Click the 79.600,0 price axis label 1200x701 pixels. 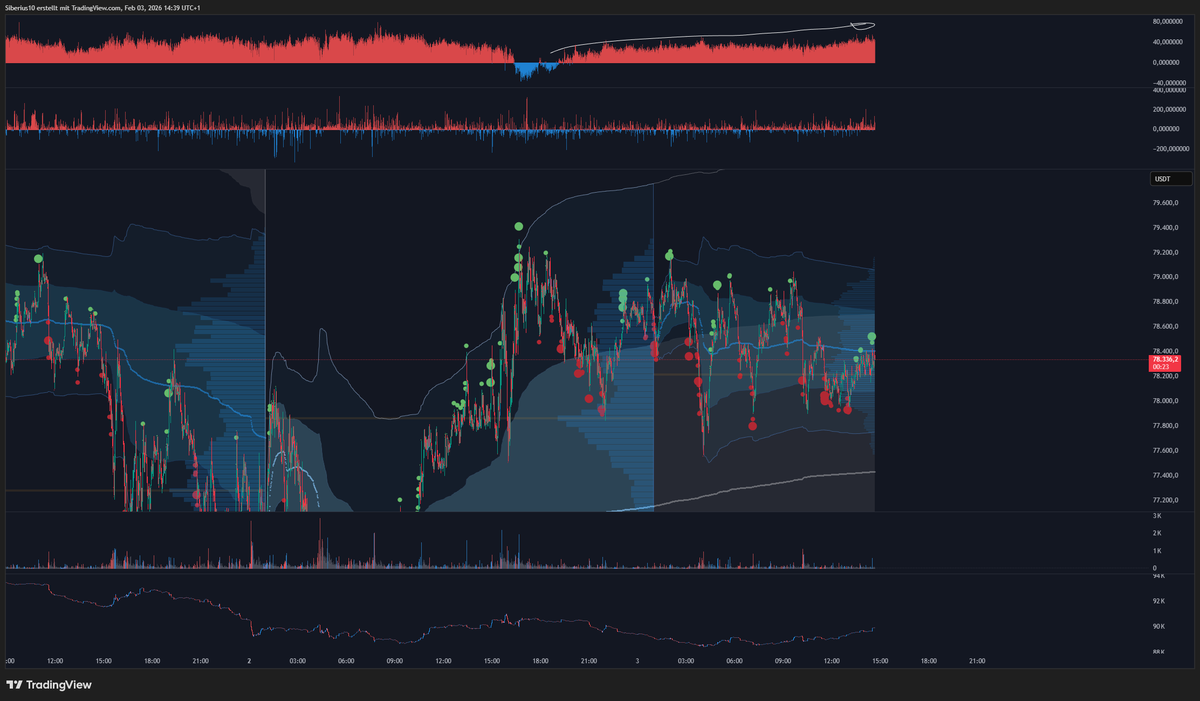click(1166, 203)
